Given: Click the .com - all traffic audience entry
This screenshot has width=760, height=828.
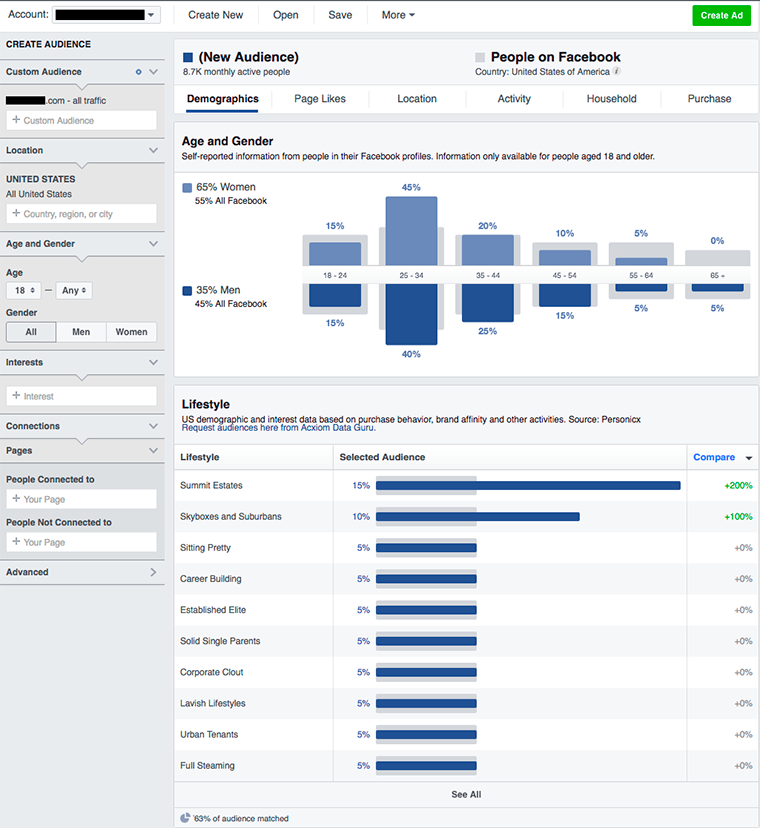Looking at the screenshot, I should (x=56, y=100).
